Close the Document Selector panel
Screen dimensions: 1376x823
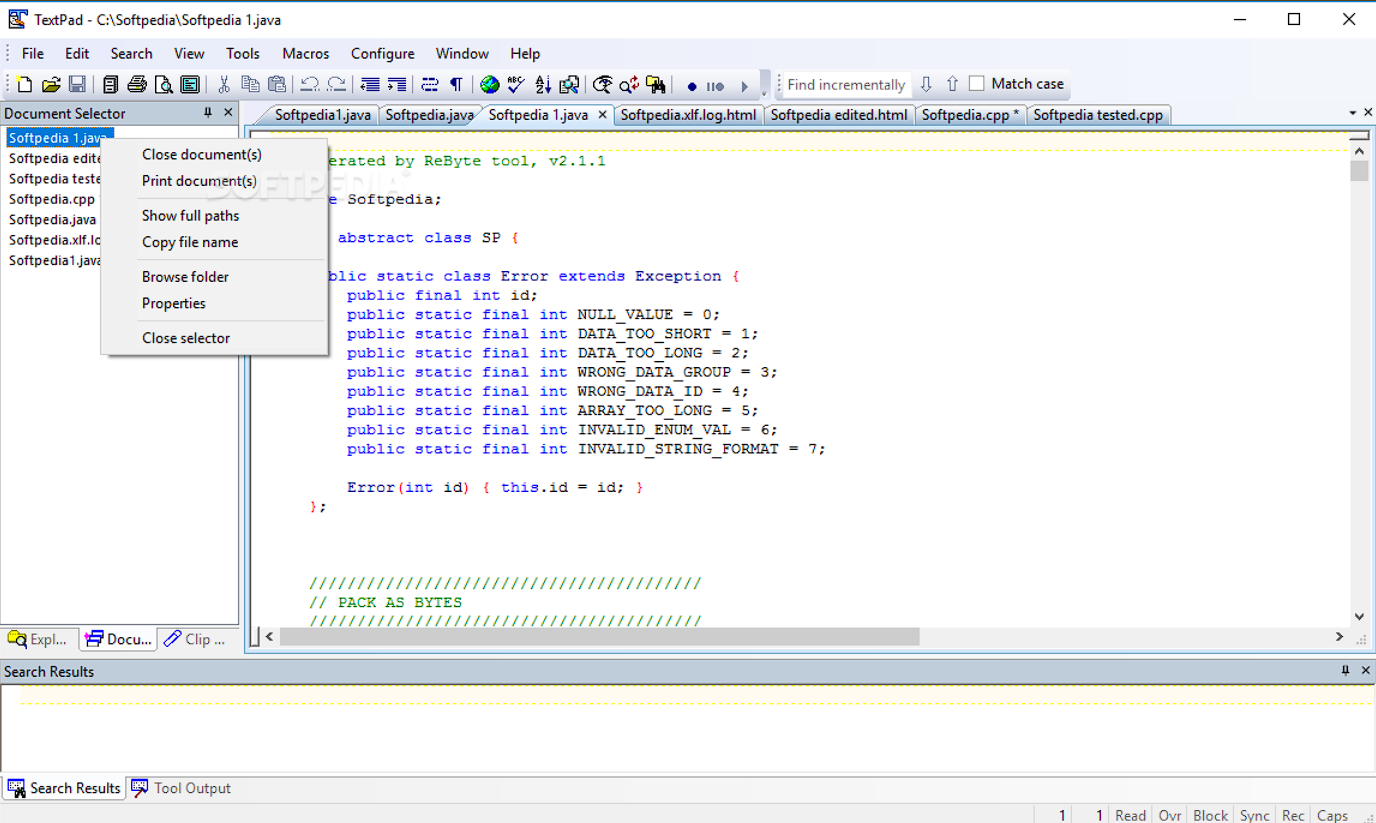tap(228, 113)
